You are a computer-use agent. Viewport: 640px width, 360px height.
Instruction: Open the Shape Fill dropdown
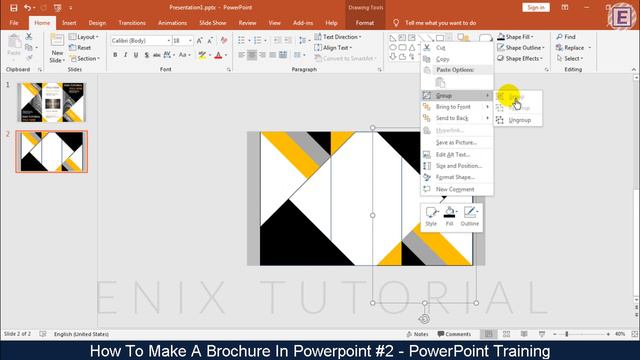click(x=516, y=37)
